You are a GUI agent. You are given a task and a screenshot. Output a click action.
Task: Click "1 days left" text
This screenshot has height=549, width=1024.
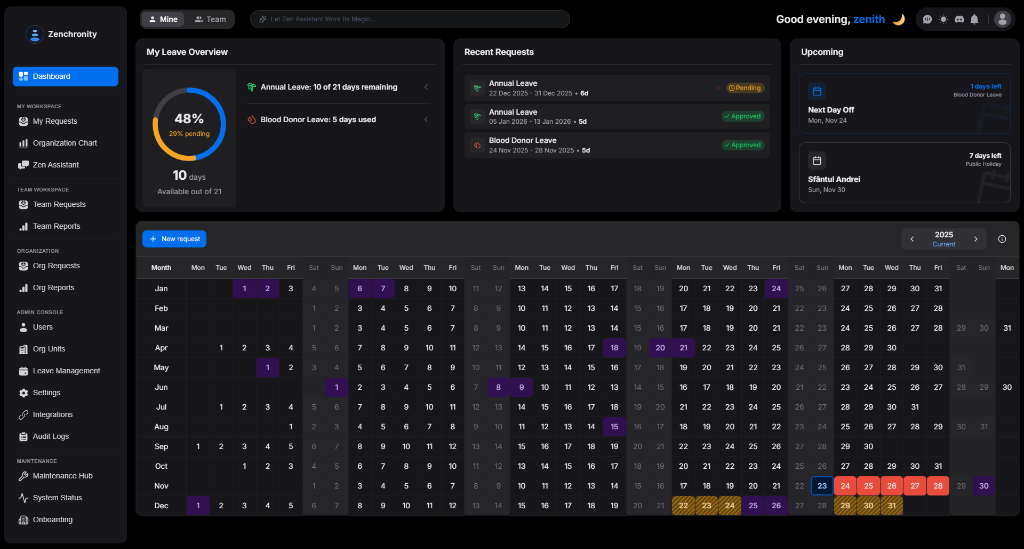(985, 86)
